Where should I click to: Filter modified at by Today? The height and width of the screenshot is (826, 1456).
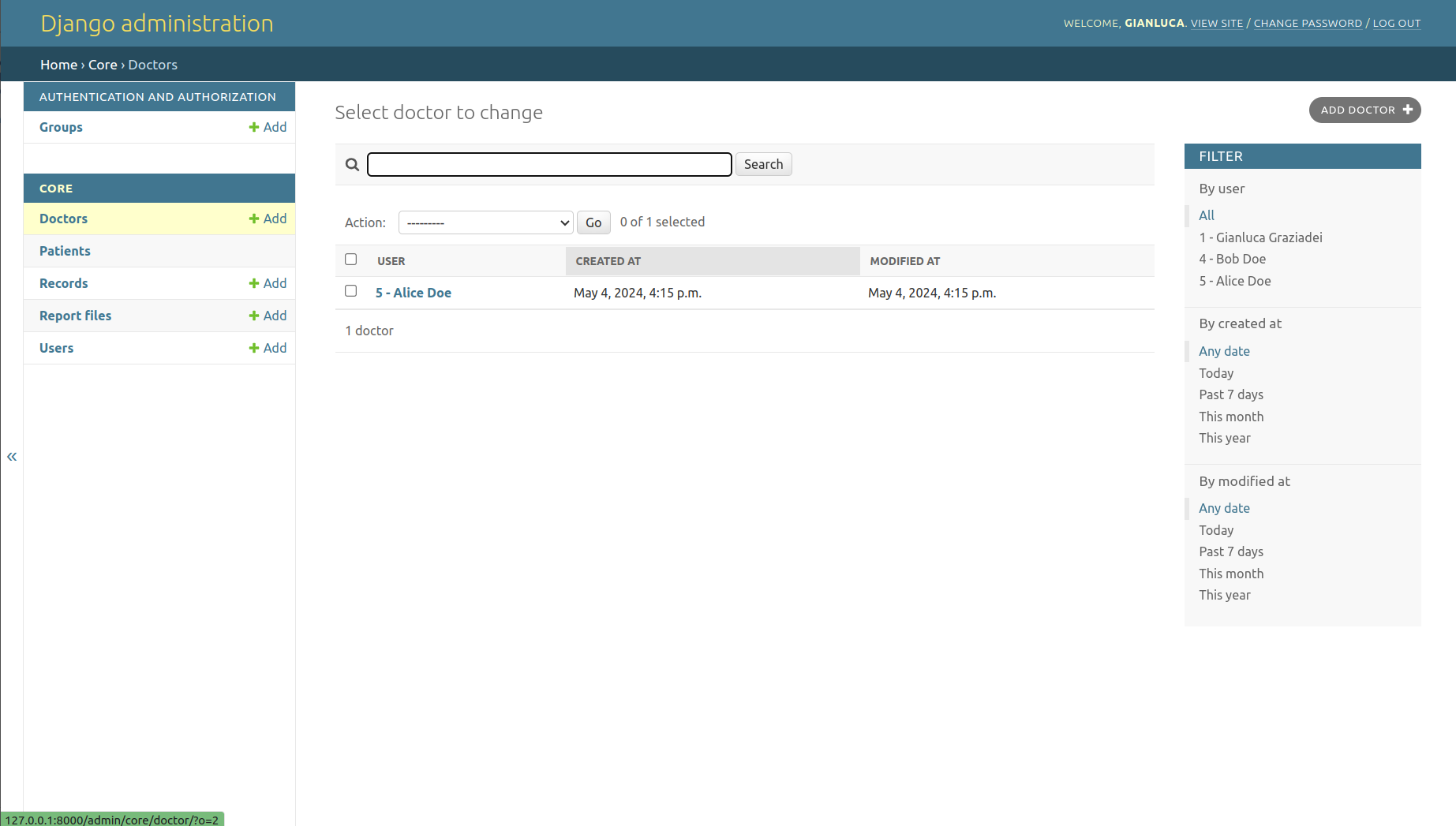pos(1216,530)
